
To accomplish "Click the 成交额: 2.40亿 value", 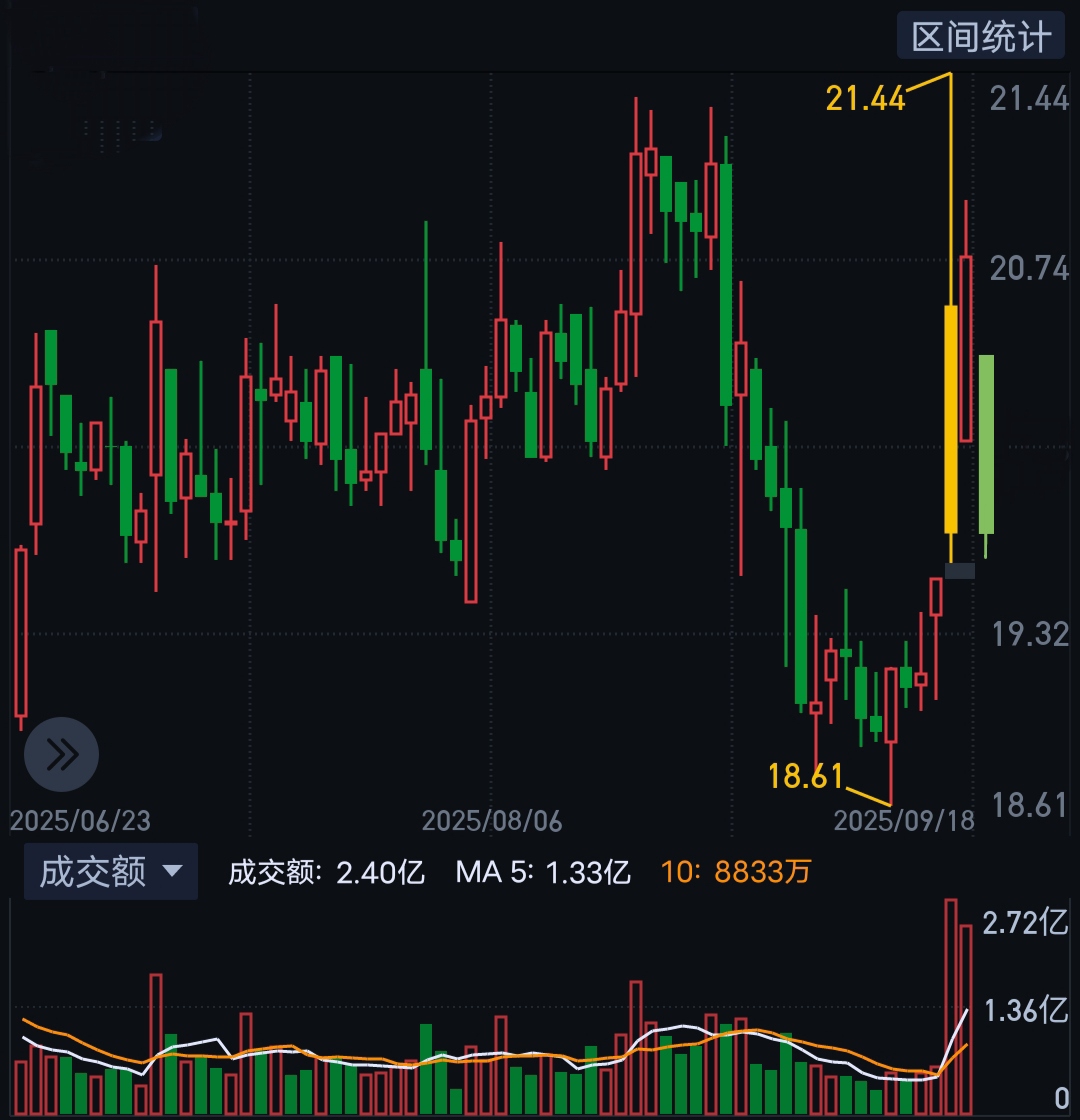I will [326, 872].
